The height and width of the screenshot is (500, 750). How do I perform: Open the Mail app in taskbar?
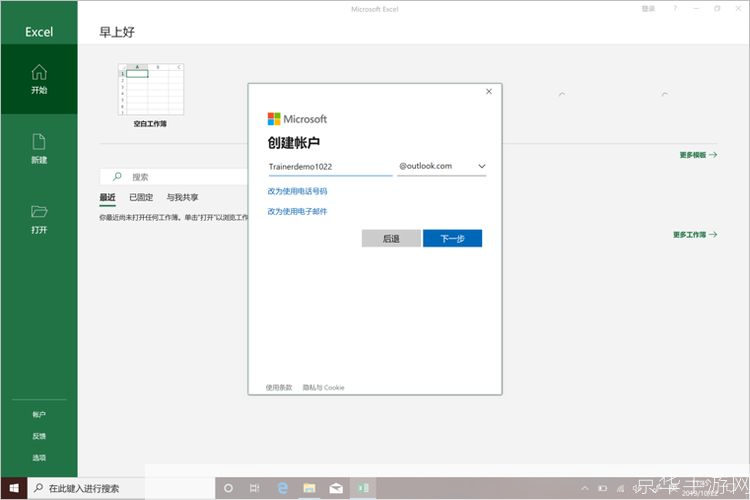tap(336, 488)
